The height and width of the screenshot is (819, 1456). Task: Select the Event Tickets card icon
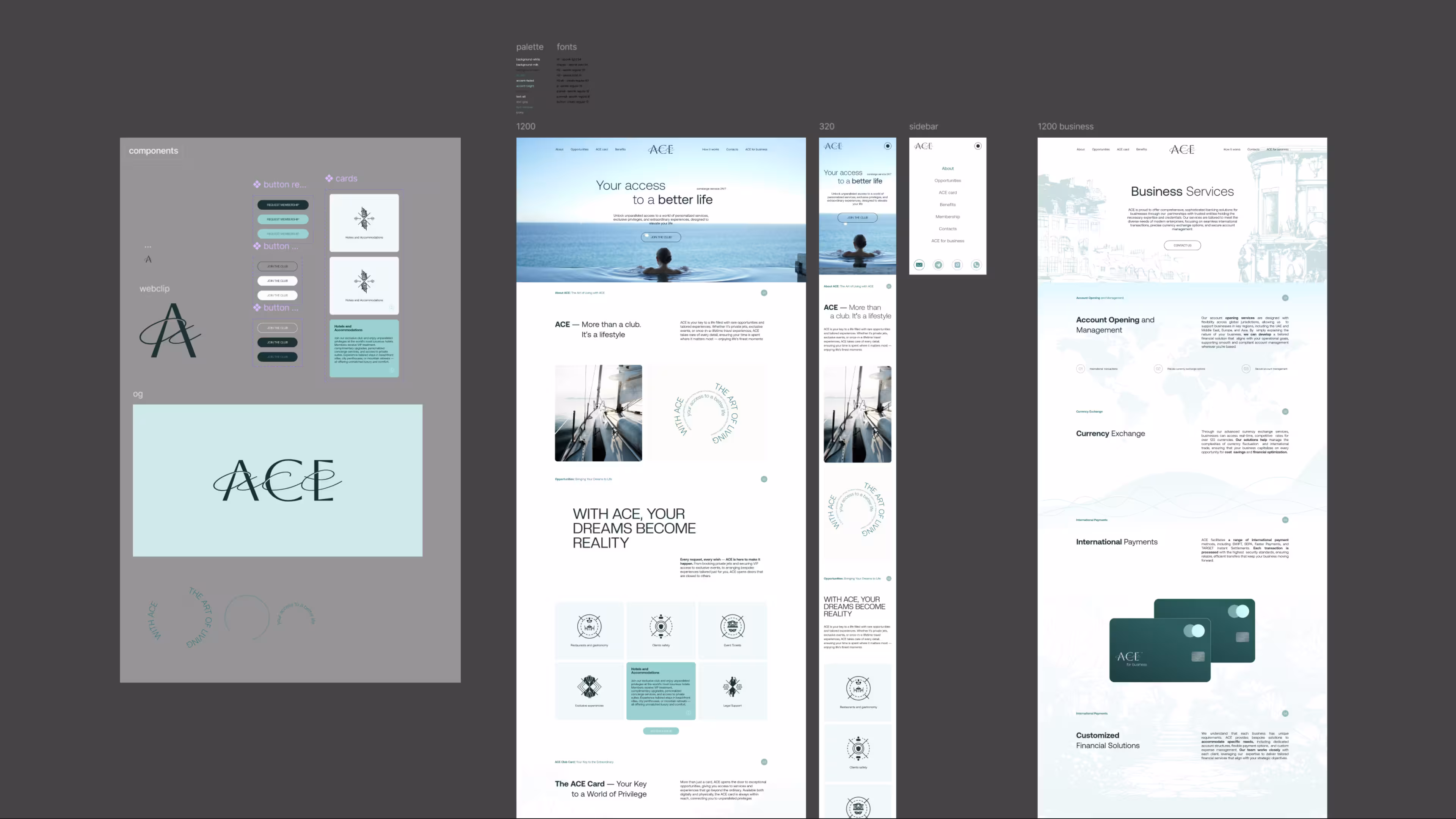(732, 626)
